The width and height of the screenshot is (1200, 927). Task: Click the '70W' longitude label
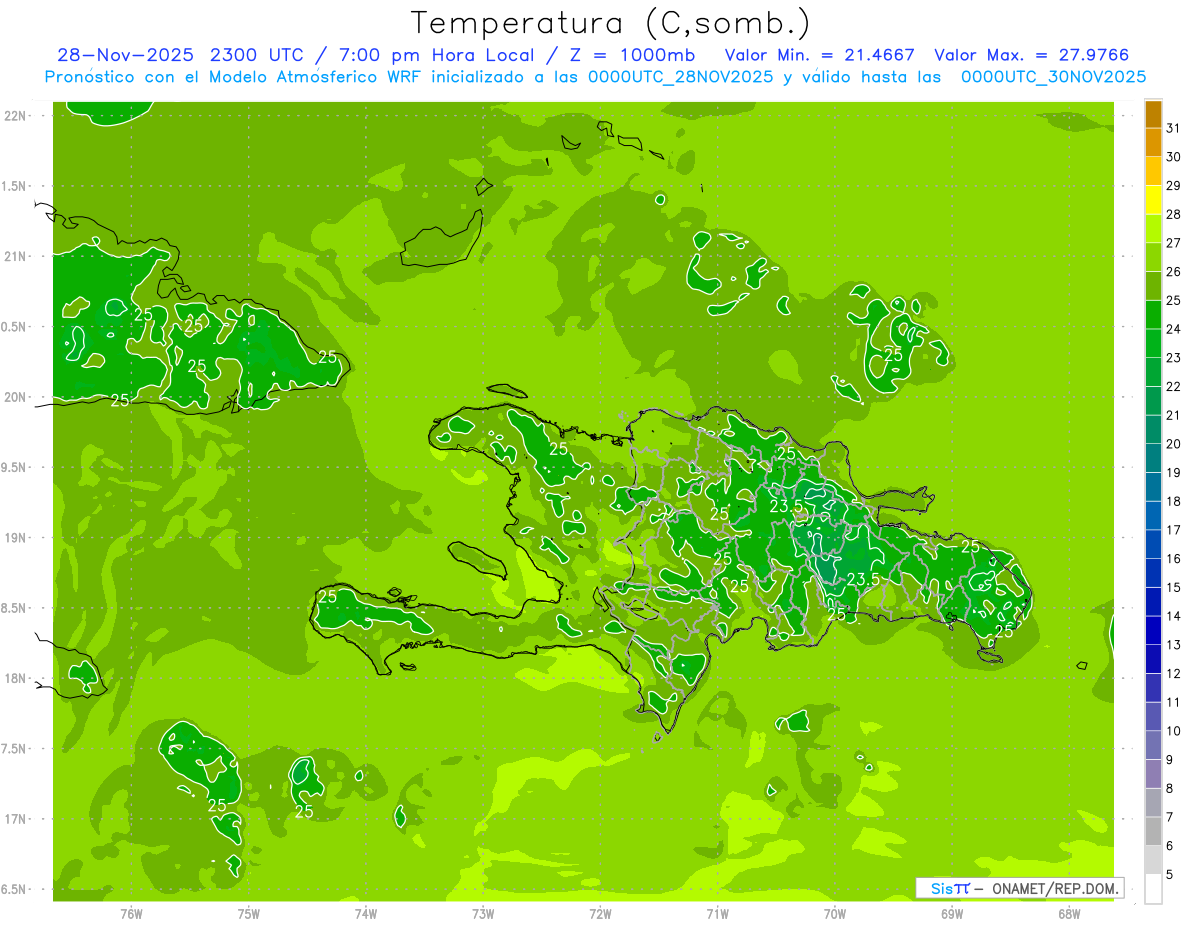click(x=835, y=914)
